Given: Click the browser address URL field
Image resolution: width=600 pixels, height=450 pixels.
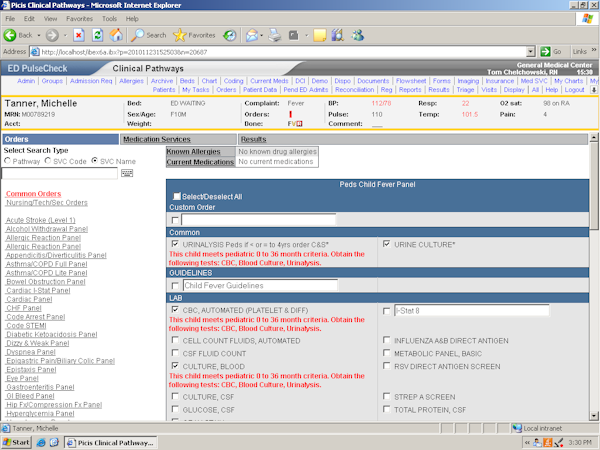Looking at the screenshot, I should pyautogui.click(x=278, y=52).
